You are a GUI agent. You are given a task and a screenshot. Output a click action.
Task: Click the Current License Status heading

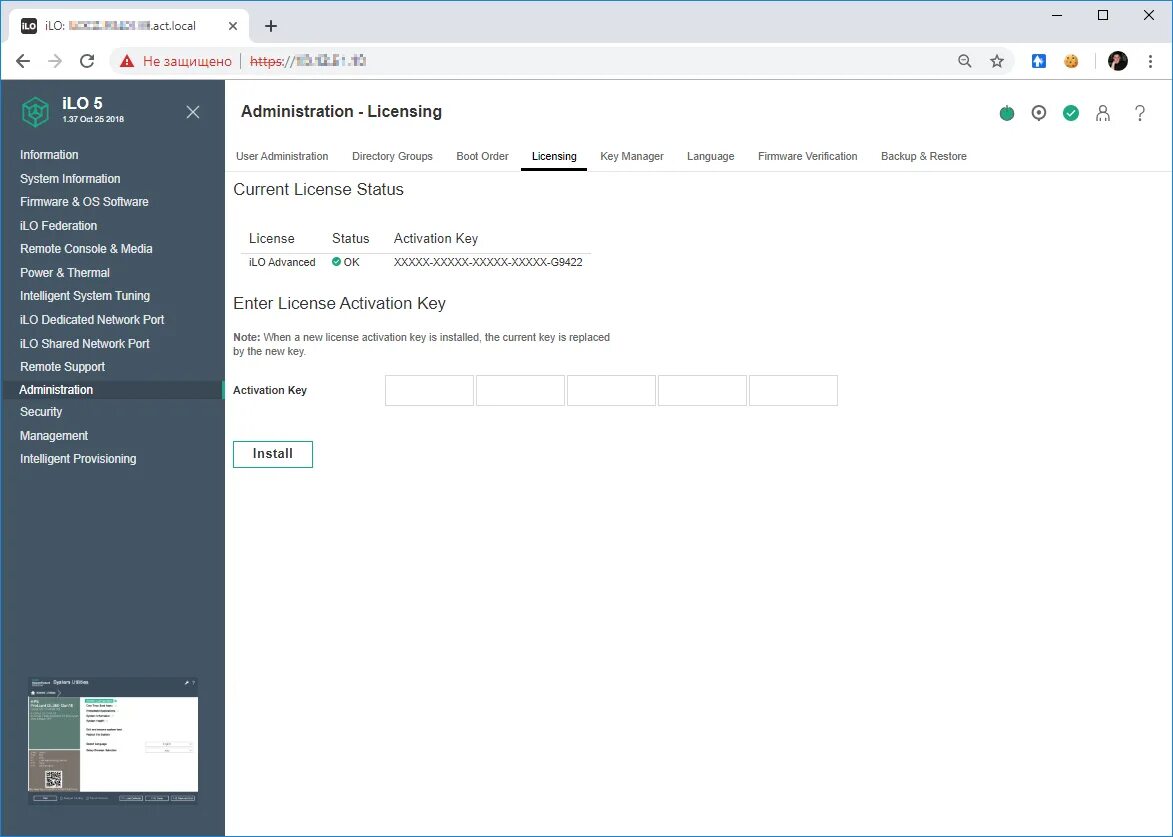pyautogui.click(x=319, y=190)
